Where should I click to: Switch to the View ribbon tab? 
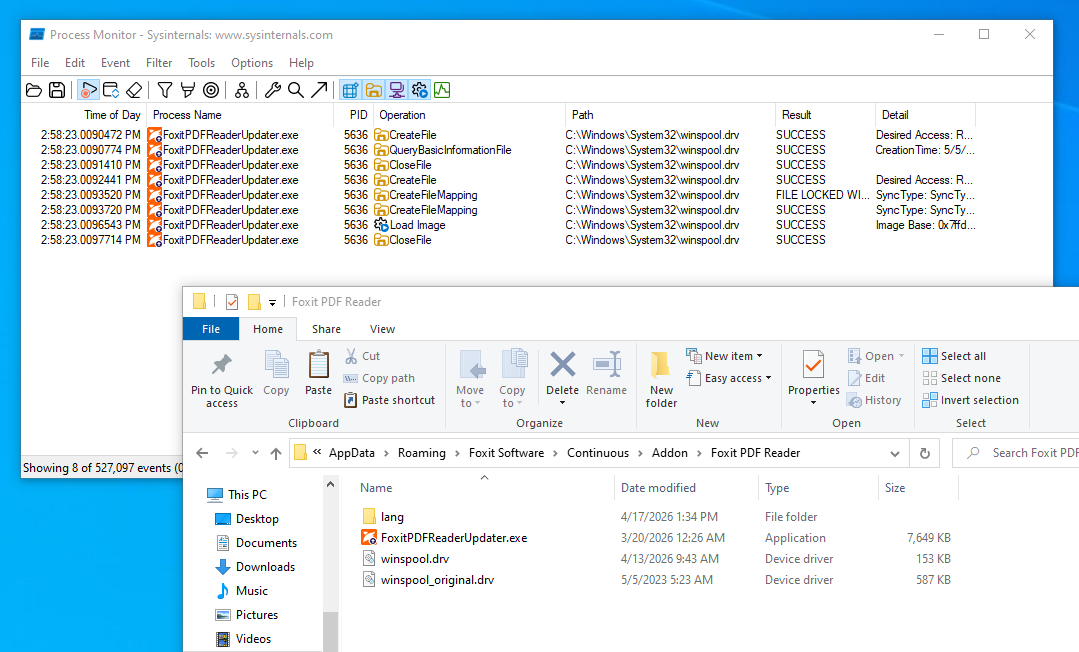(x=382, y=329)
